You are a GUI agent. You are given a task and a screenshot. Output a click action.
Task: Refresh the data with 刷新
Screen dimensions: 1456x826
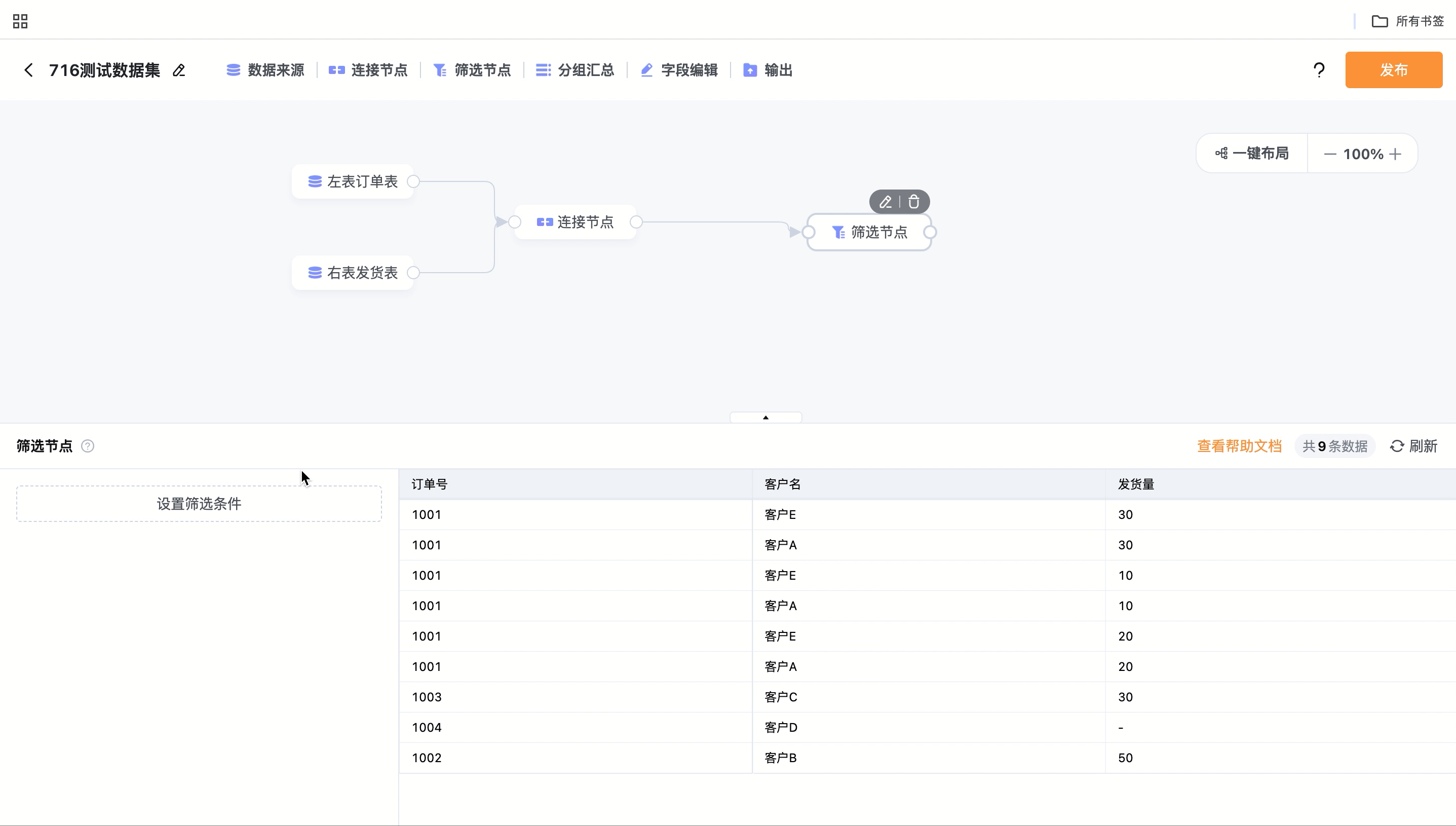(x=1413, y=446)
